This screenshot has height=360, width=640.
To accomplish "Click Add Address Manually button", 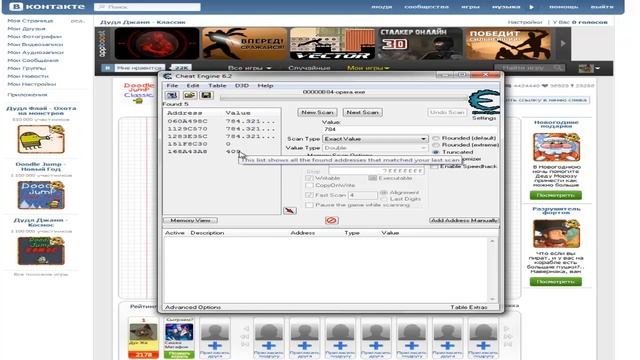I will coord(464,220).
